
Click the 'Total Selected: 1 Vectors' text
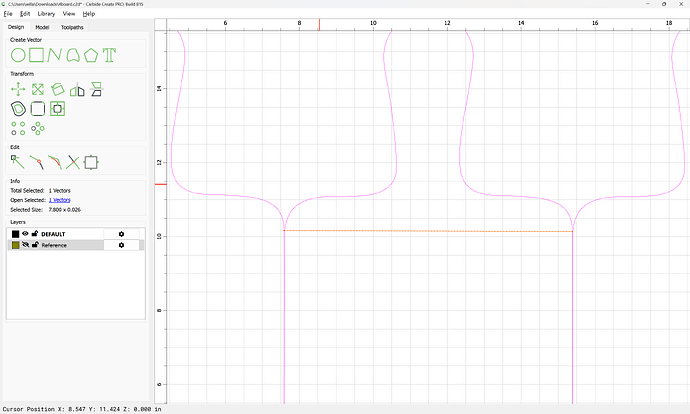pos(40,191)
